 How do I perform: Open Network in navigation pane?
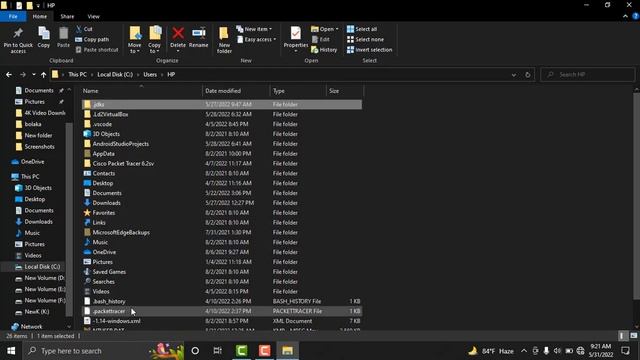click(x=31, y=327)
